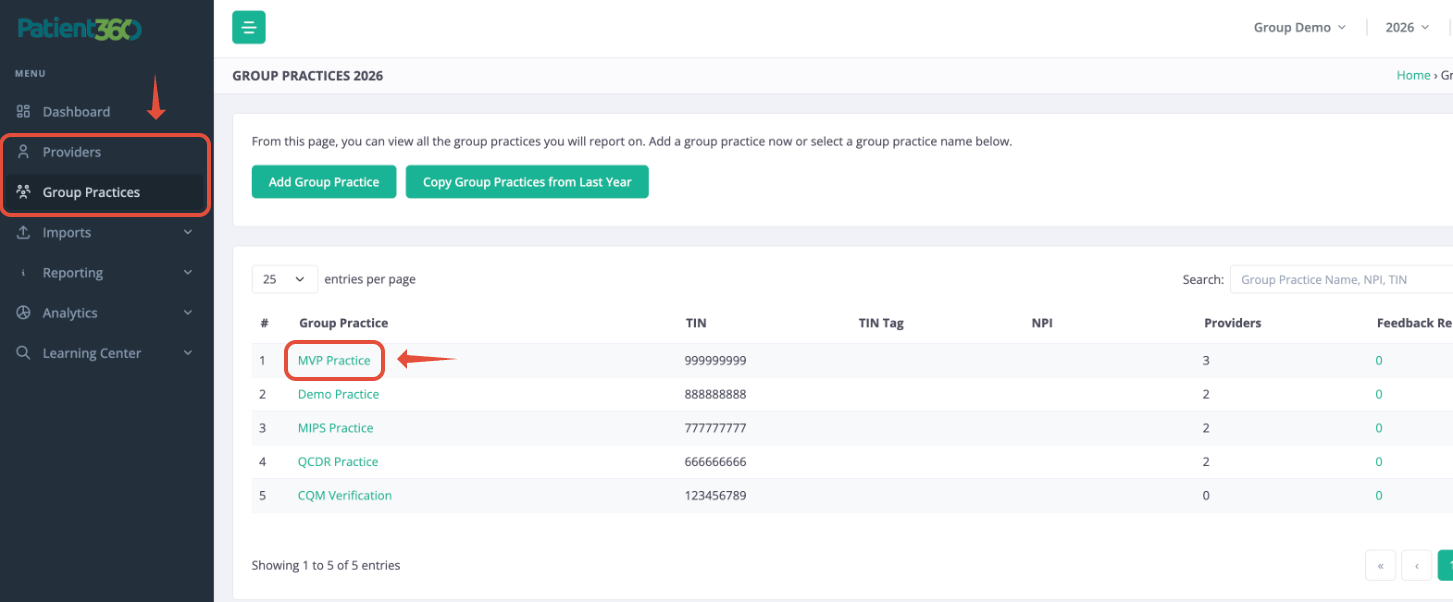Viewport: 1453px width, 602px height.
Task: Open the Reporting menu label
Action: pos(73,273)
